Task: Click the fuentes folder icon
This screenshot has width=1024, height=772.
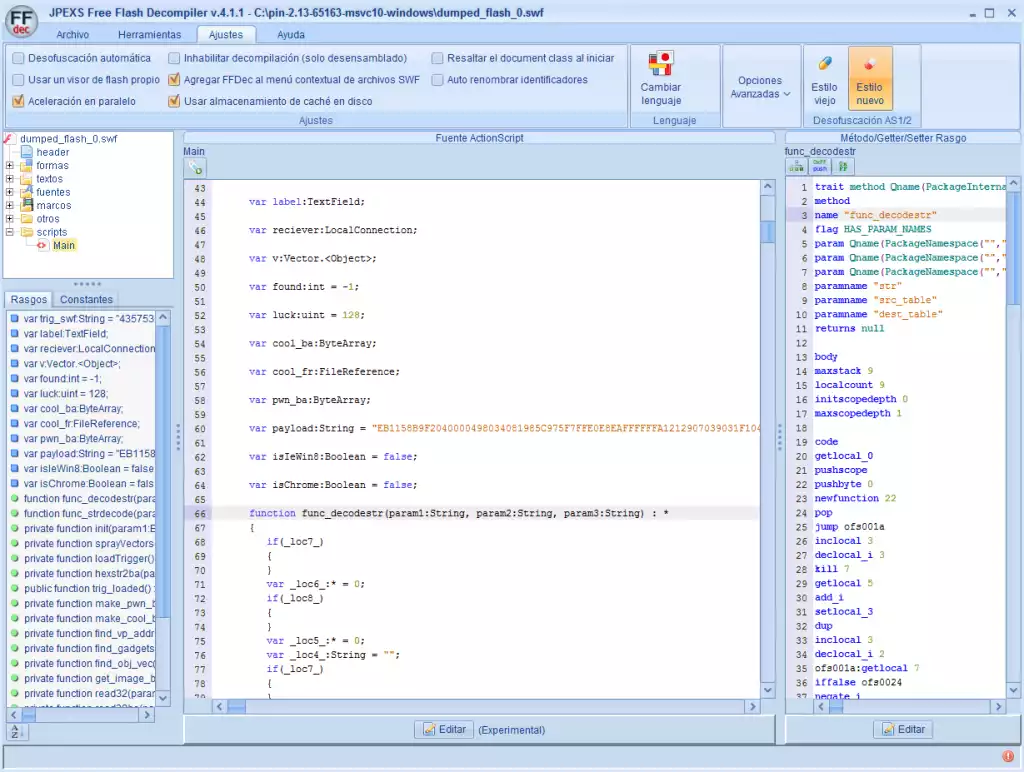Action: click(x=26, y=192)
